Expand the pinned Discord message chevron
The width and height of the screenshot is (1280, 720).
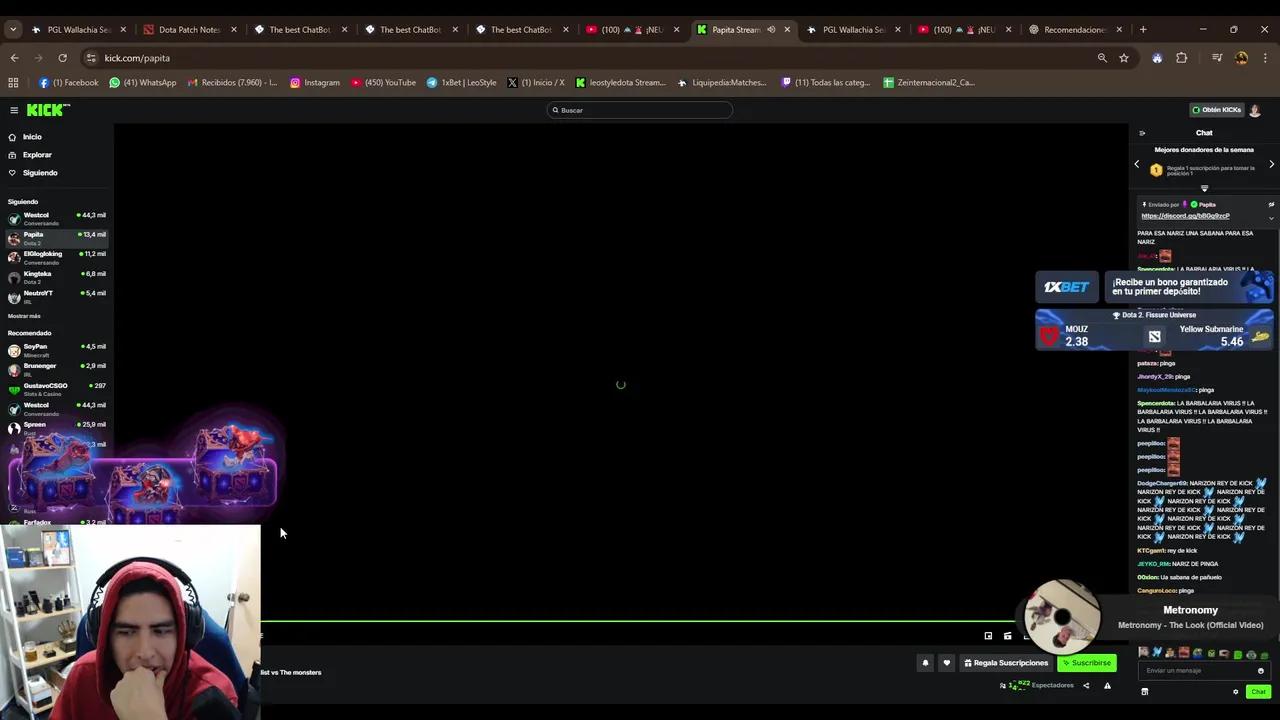[1271, 217]
